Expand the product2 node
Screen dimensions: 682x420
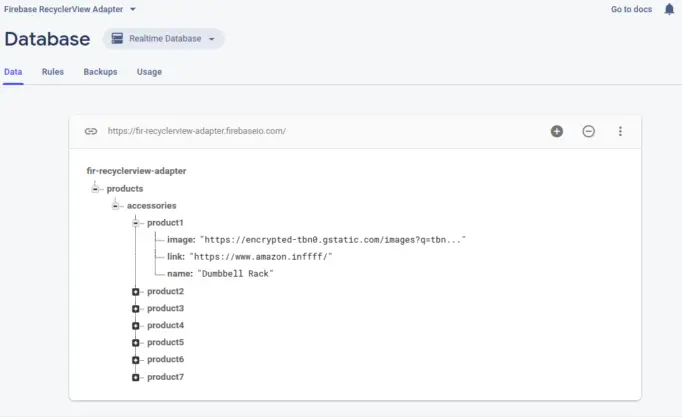136,292
